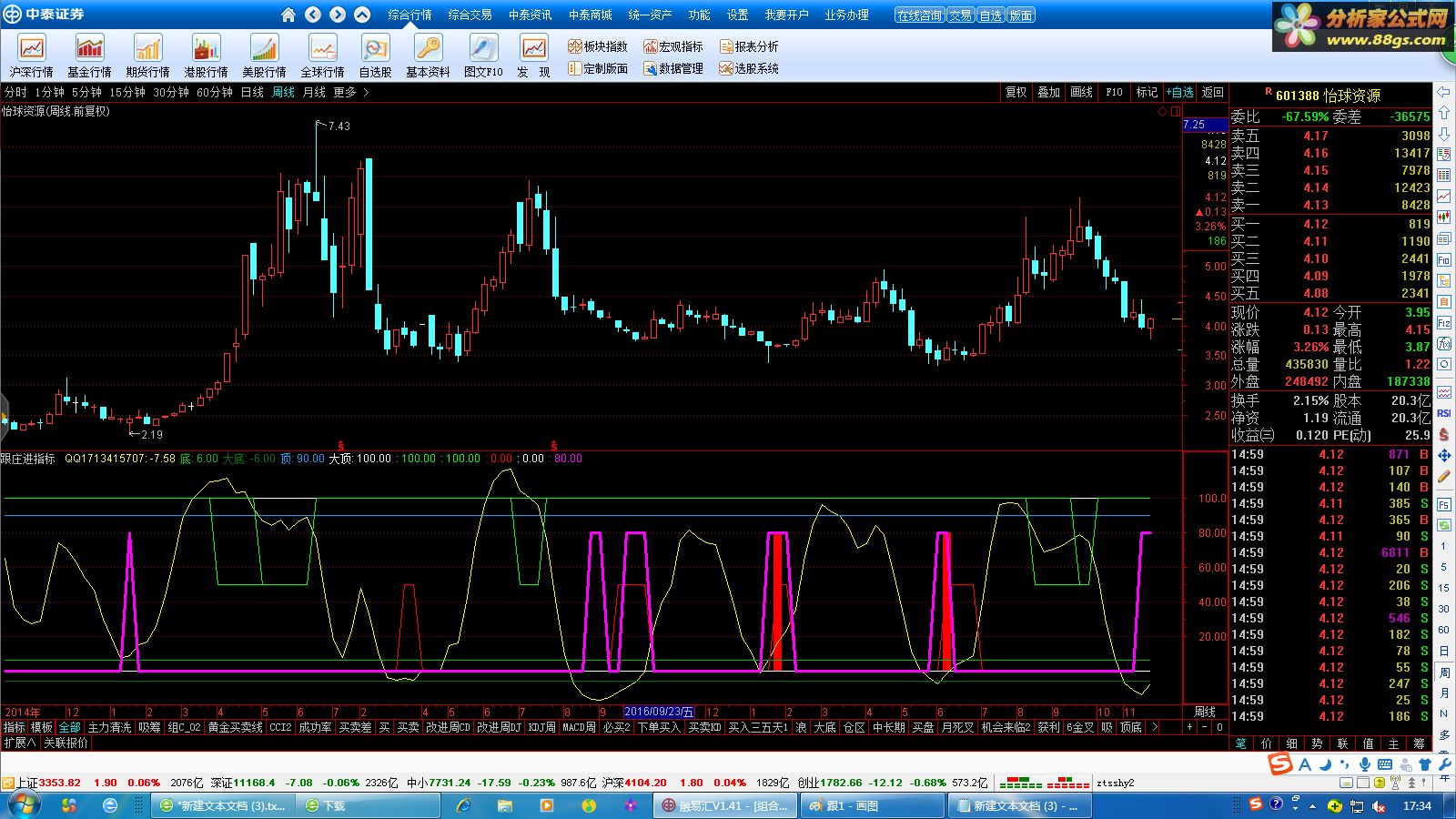Click plus zoom button below chart
The height and width of the screenshot is (819, 1456).
pyautogui.click(x=1189, y=727)
